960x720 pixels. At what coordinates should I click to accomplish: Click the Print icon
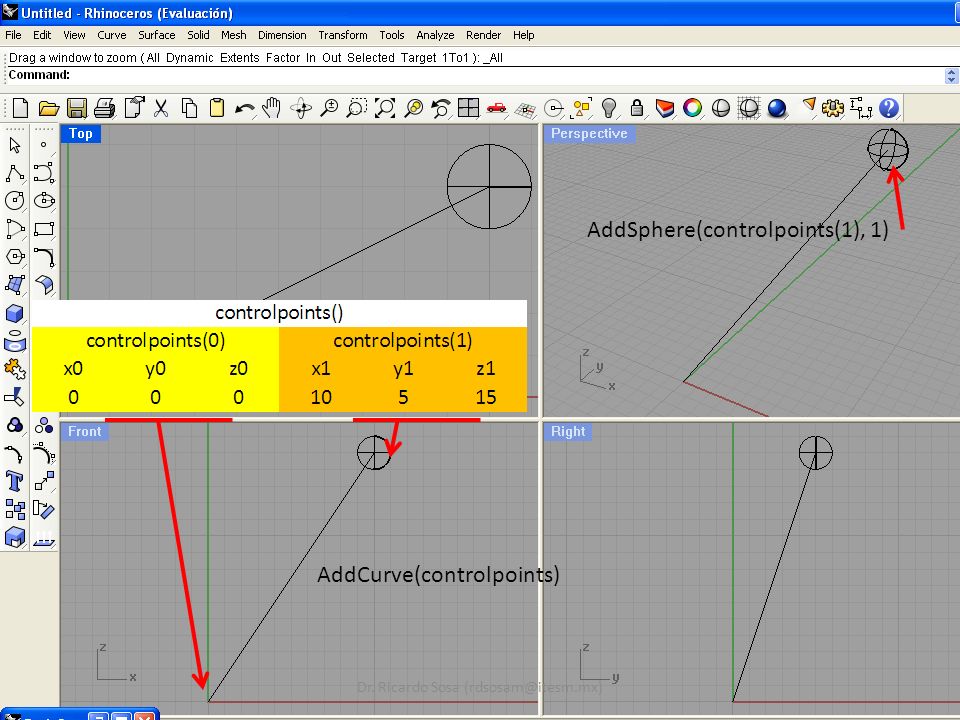tap(104, 108)
